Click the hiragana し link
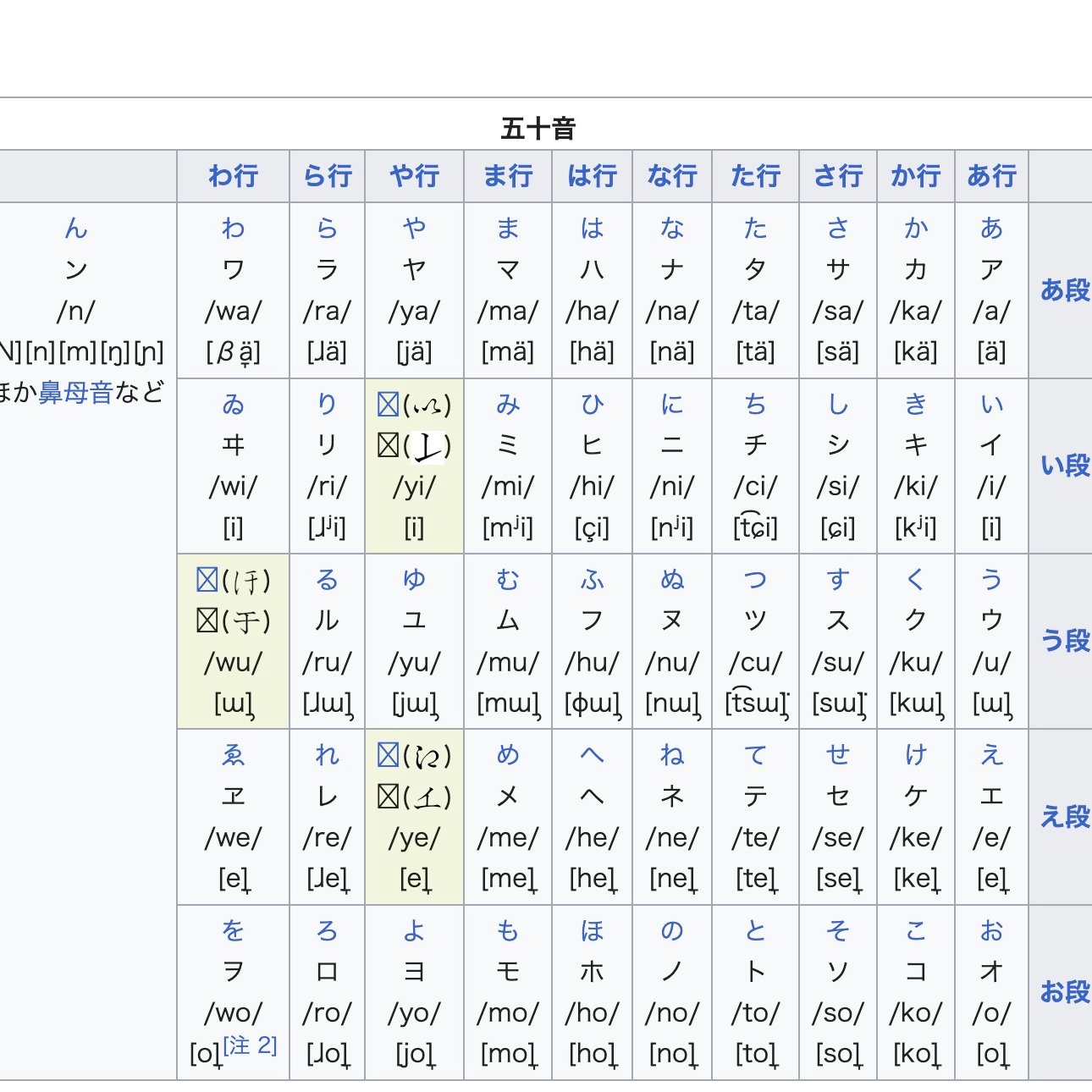Viewport: 1092px width, 1092px height. pyautogui.click(x=837, y=405)
